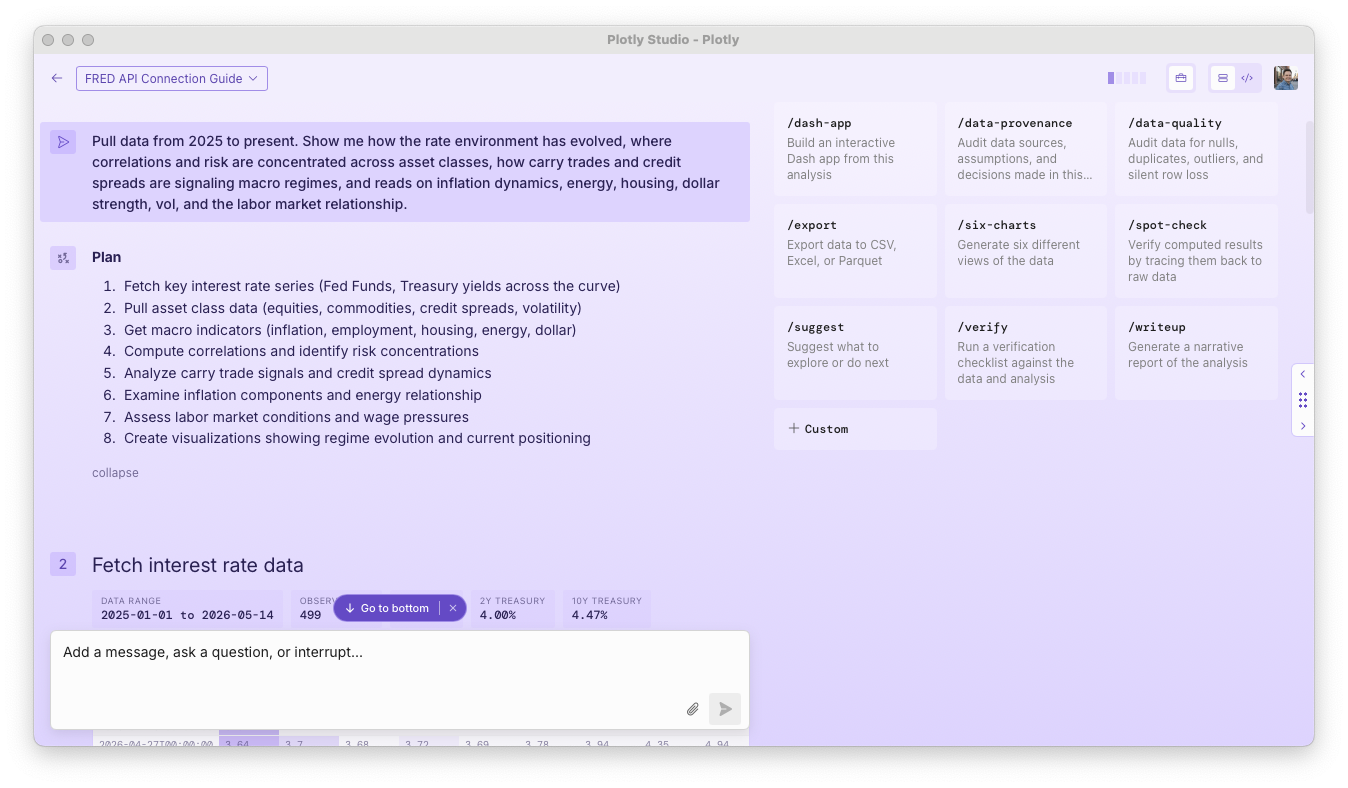This screenshot has height=788, width=1348.
Task: Open the user profile avatar
Action: (x=1286, y=78)
